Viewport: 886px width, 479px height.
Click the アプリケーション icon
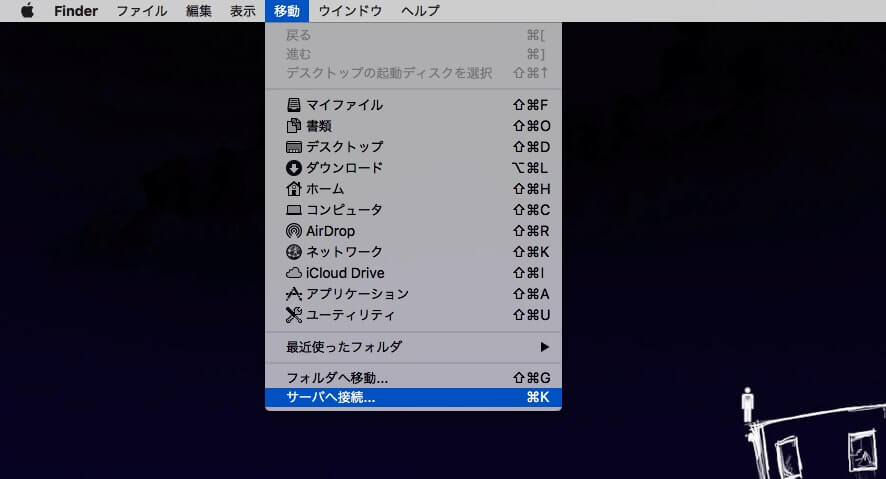[293, 294]
